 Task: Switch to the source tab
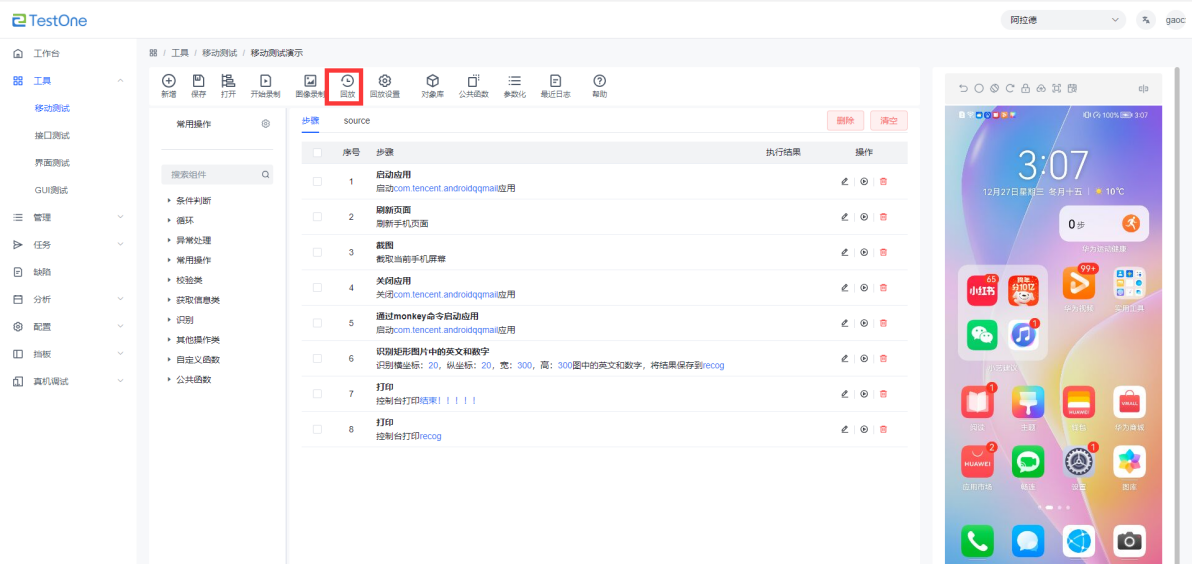pos(357,121)
